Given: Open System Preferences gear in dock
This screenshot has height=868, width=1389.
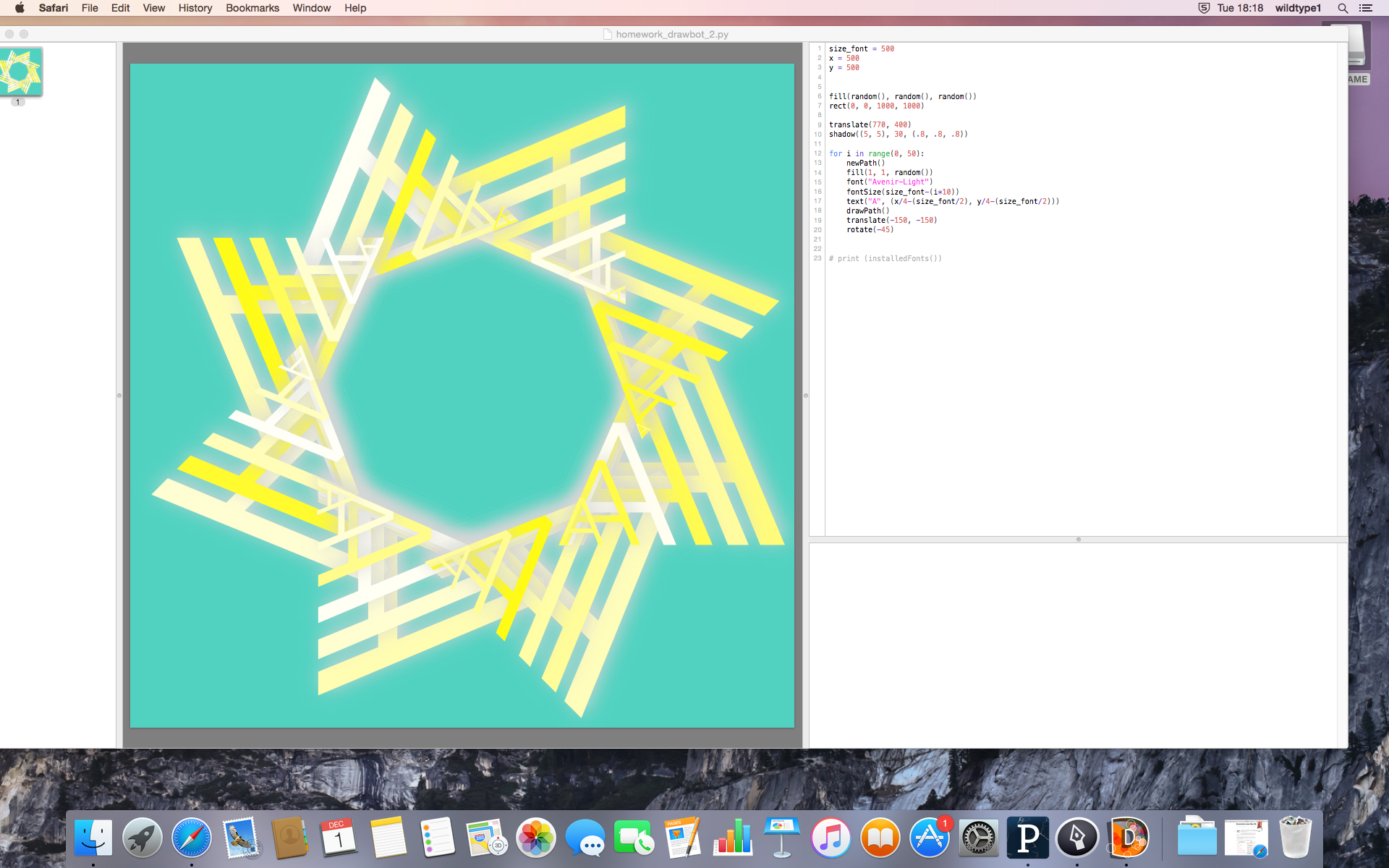Looking at the screenshot, I should (x=979, y=838).
